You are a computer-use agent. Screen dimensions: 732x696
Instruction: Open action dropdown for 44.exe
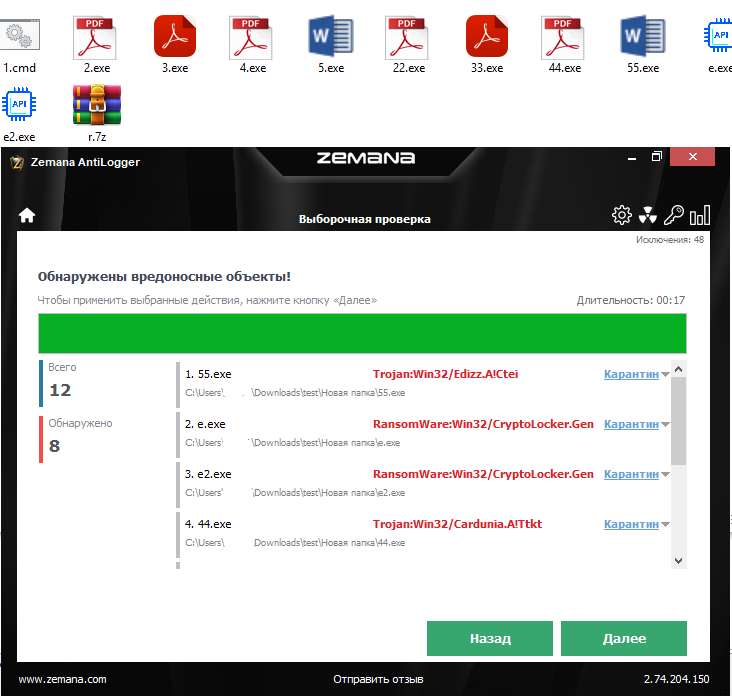click(x=665, y=524)
